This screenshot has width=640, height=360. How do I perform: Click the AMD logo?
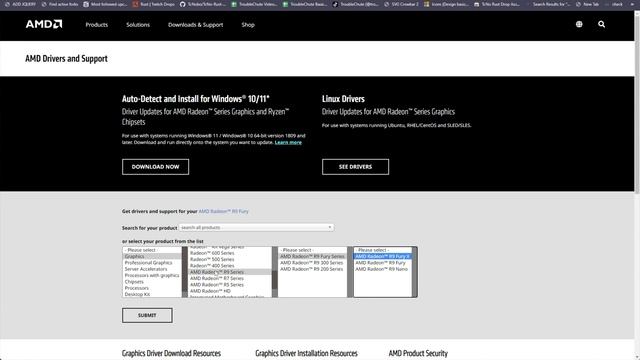pos(44,24)
